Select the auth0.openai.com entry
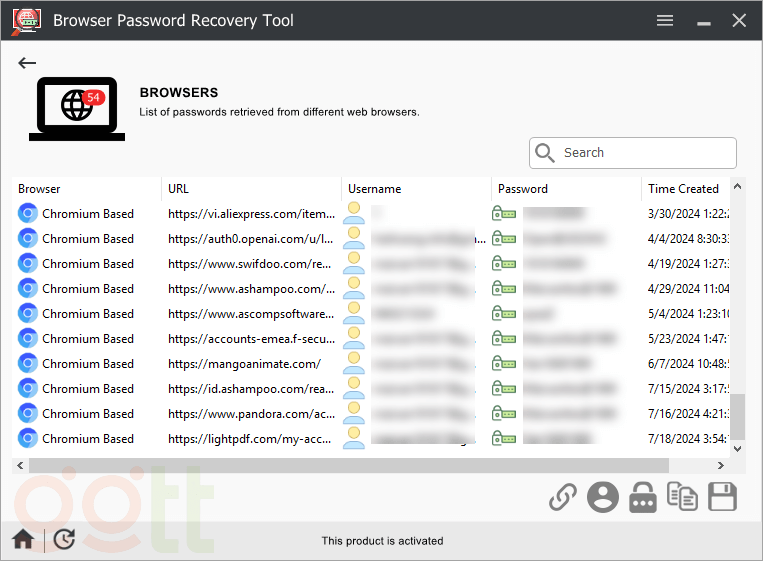Screen dimensions: 763x561 click(250, 239)
